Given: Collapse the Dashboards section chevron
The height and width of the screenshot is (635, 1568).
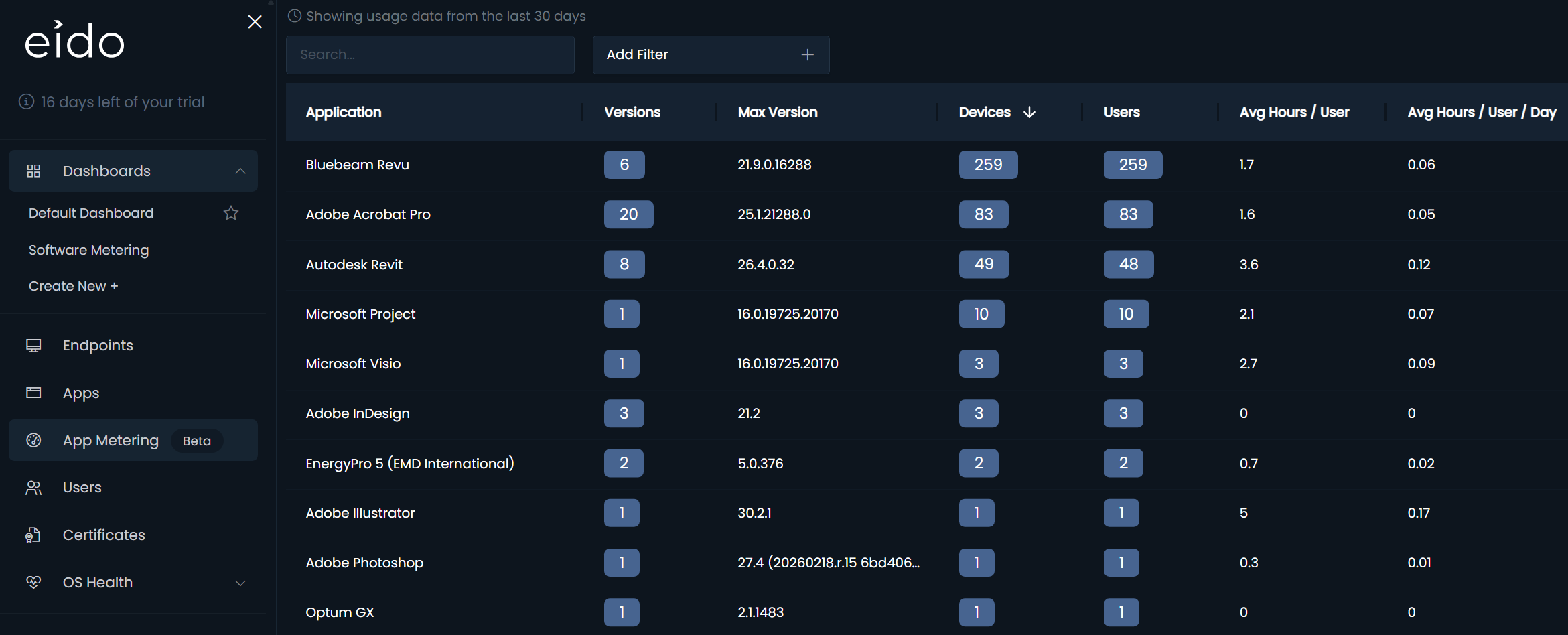Looking at the screenshot, I should click(x=240, y=171).
